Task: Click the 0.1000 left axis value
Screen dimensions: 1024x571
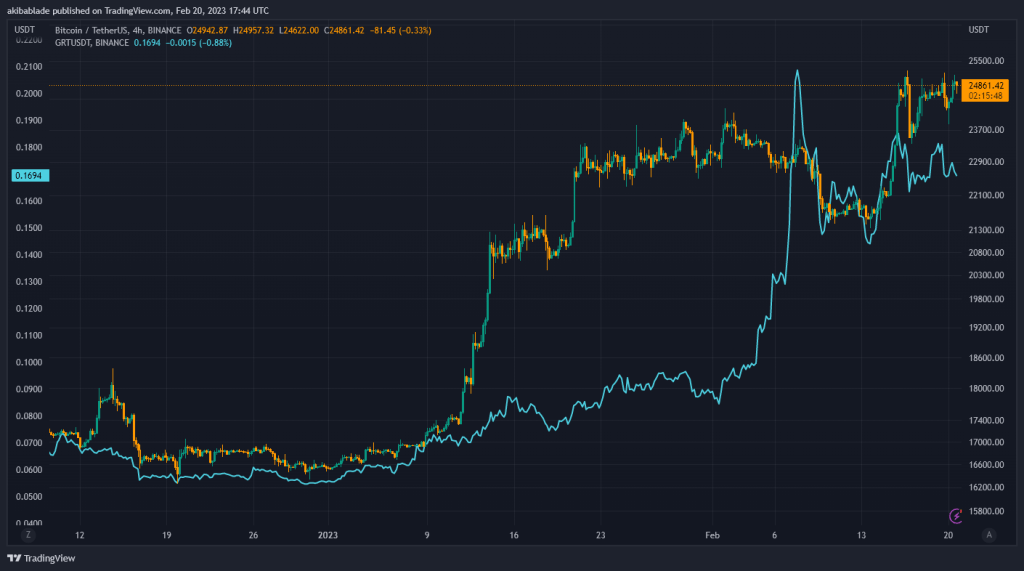Action: [29, 362]
